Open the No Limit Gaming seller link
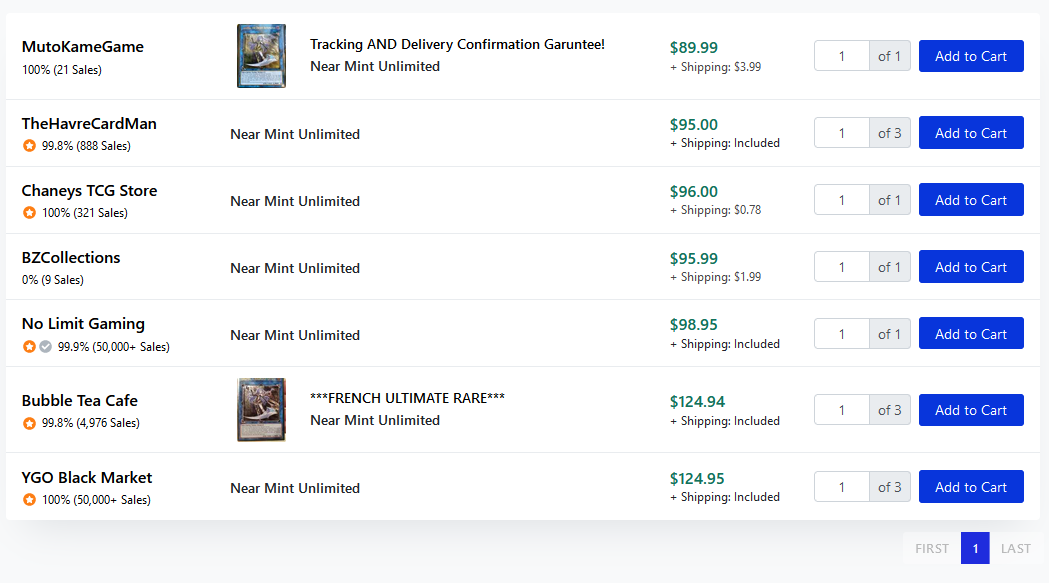The height and width of the screenshot is (583, 1049). 83,324
